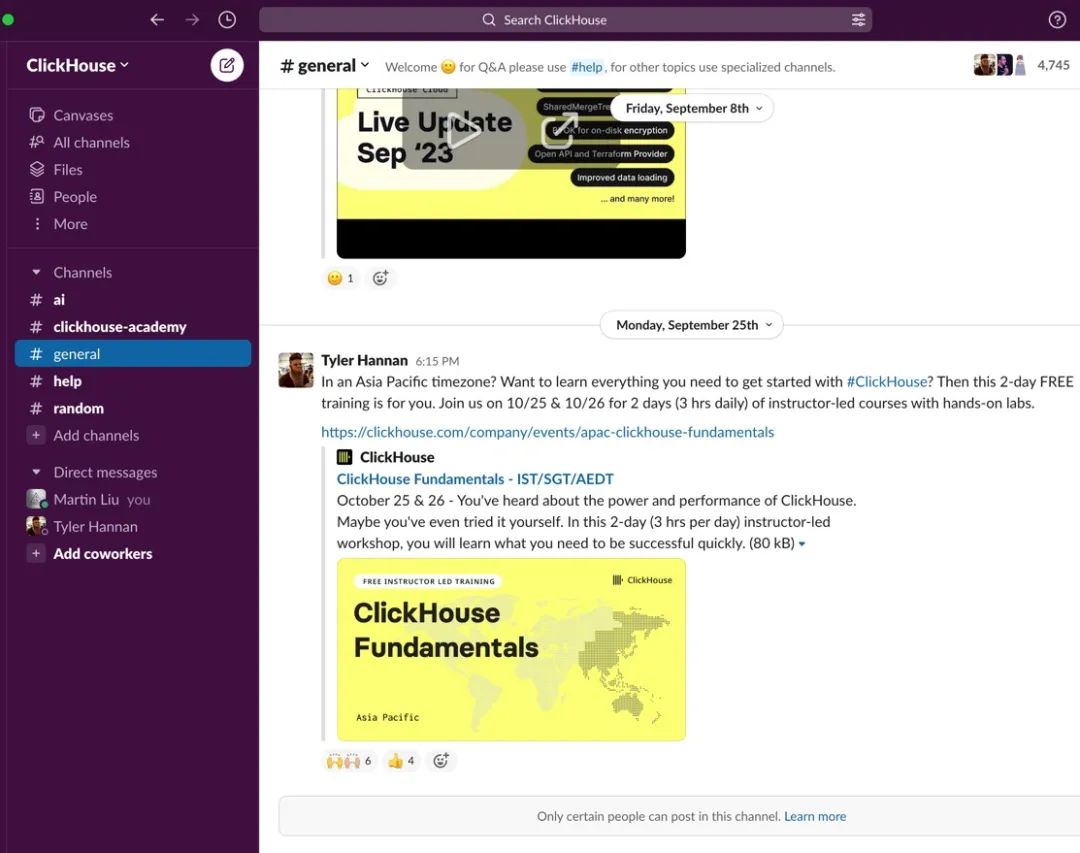
Task: Collapse the 80 kB preview image
Action: pos(802,544)
